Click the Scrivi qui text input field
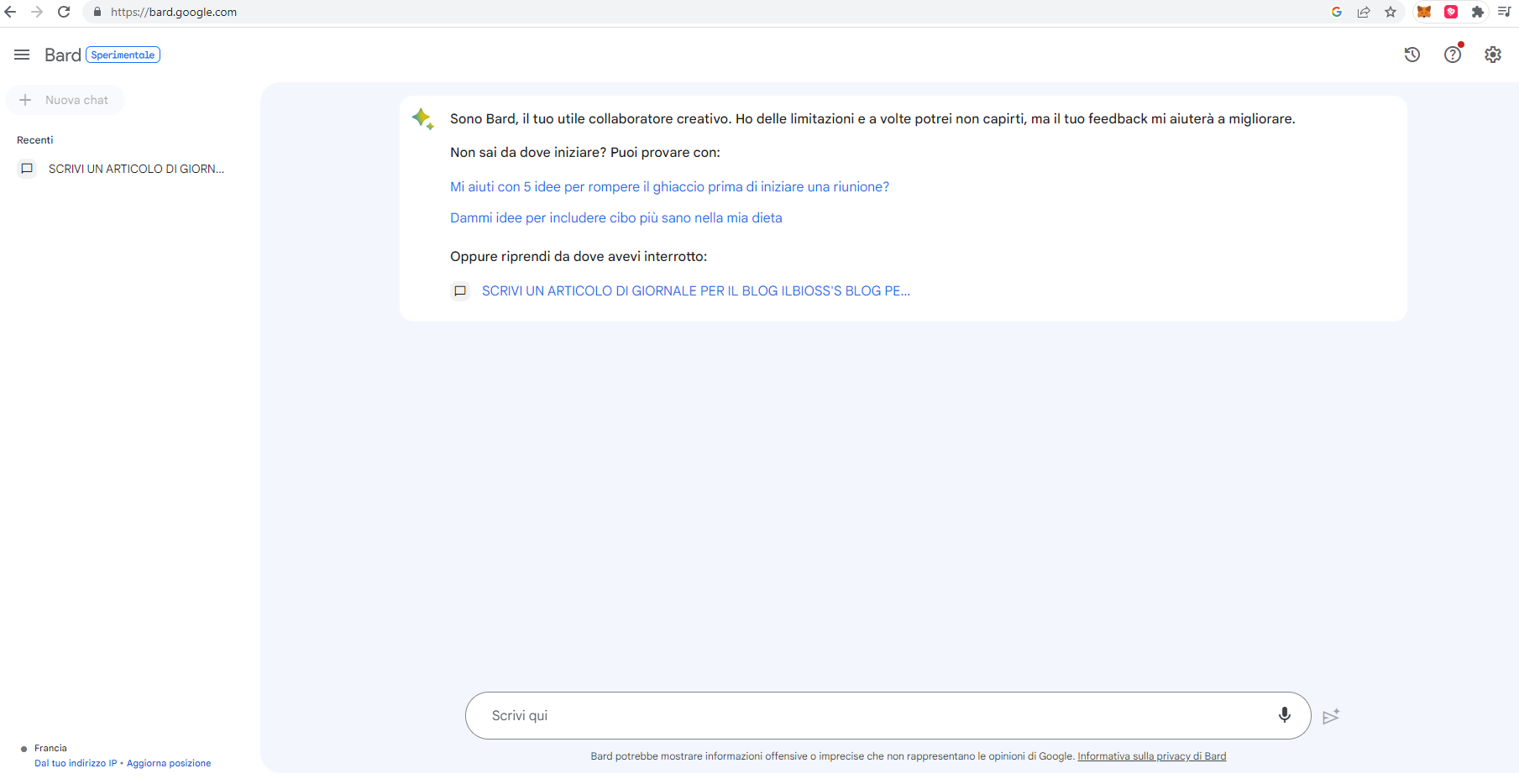 click(x=873, y=715)
